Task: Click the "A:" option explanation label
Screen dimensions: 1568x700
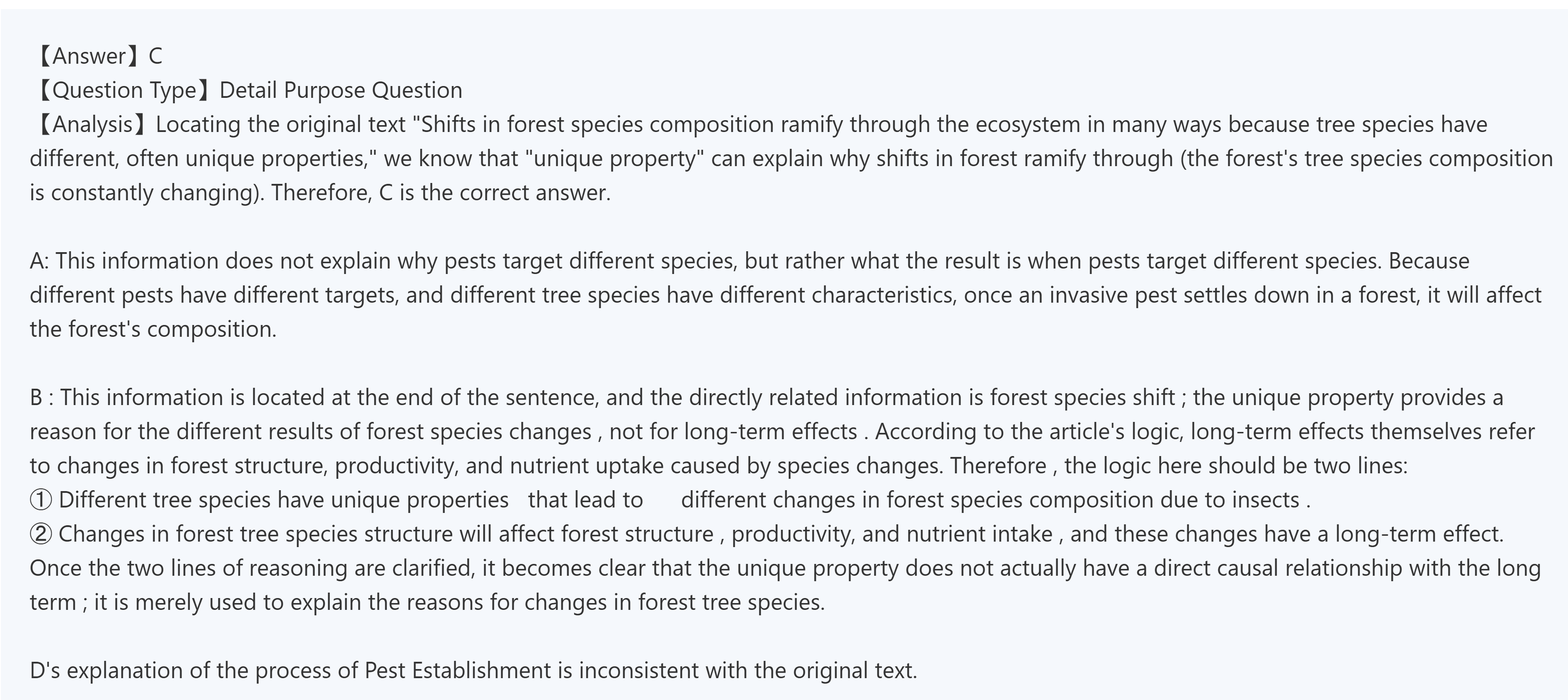Action: (40, 260)
